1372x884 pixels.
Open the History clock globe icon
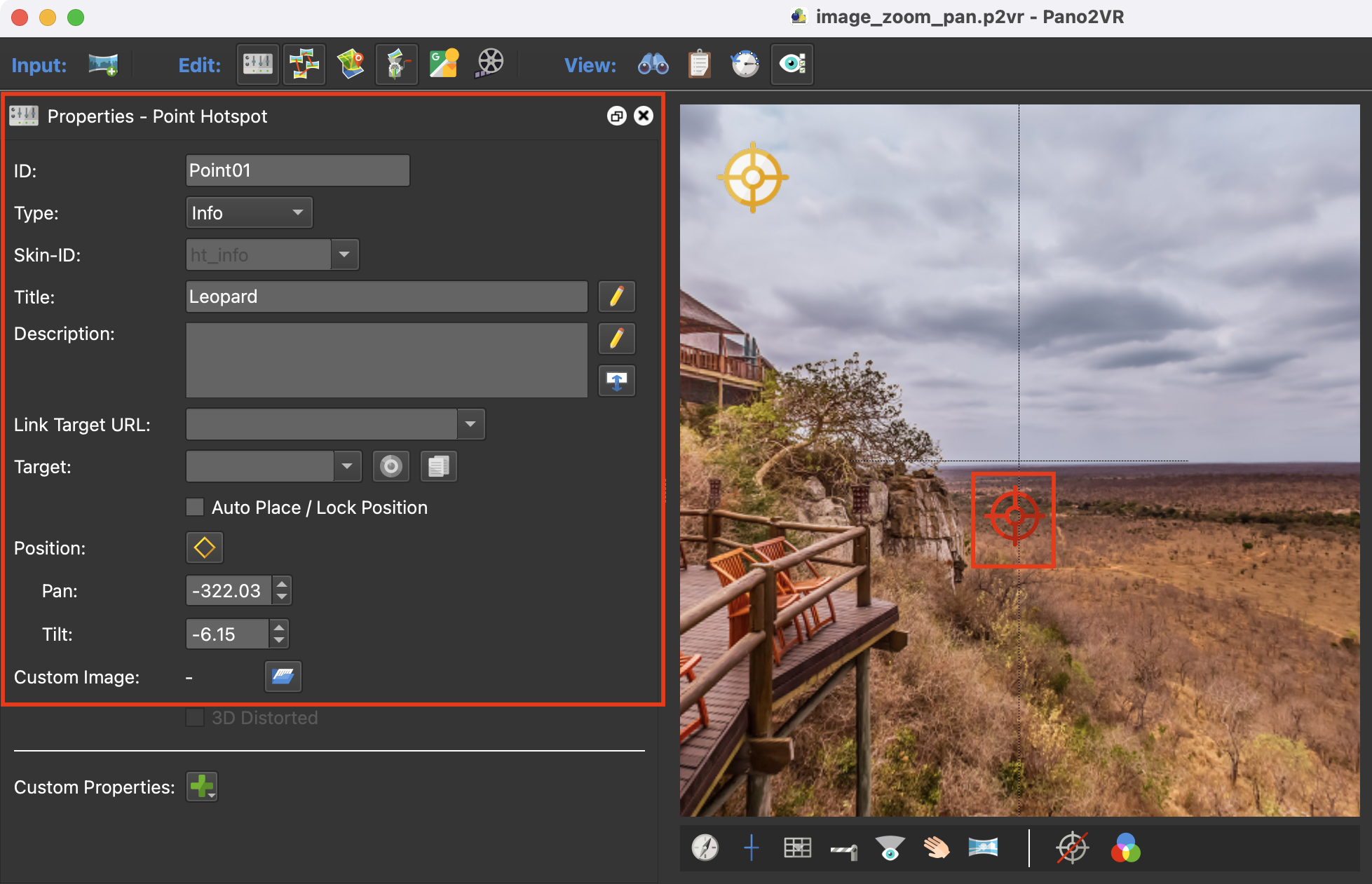[x=745, y=65]
